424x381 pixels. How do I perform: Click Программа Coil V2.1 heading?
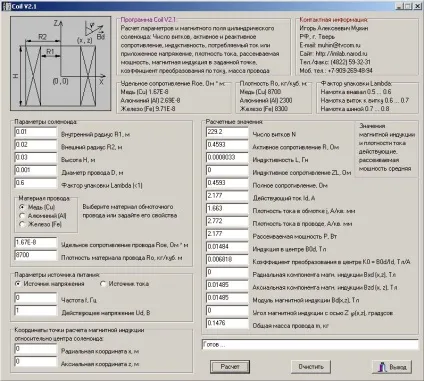[x=148, y=20]
